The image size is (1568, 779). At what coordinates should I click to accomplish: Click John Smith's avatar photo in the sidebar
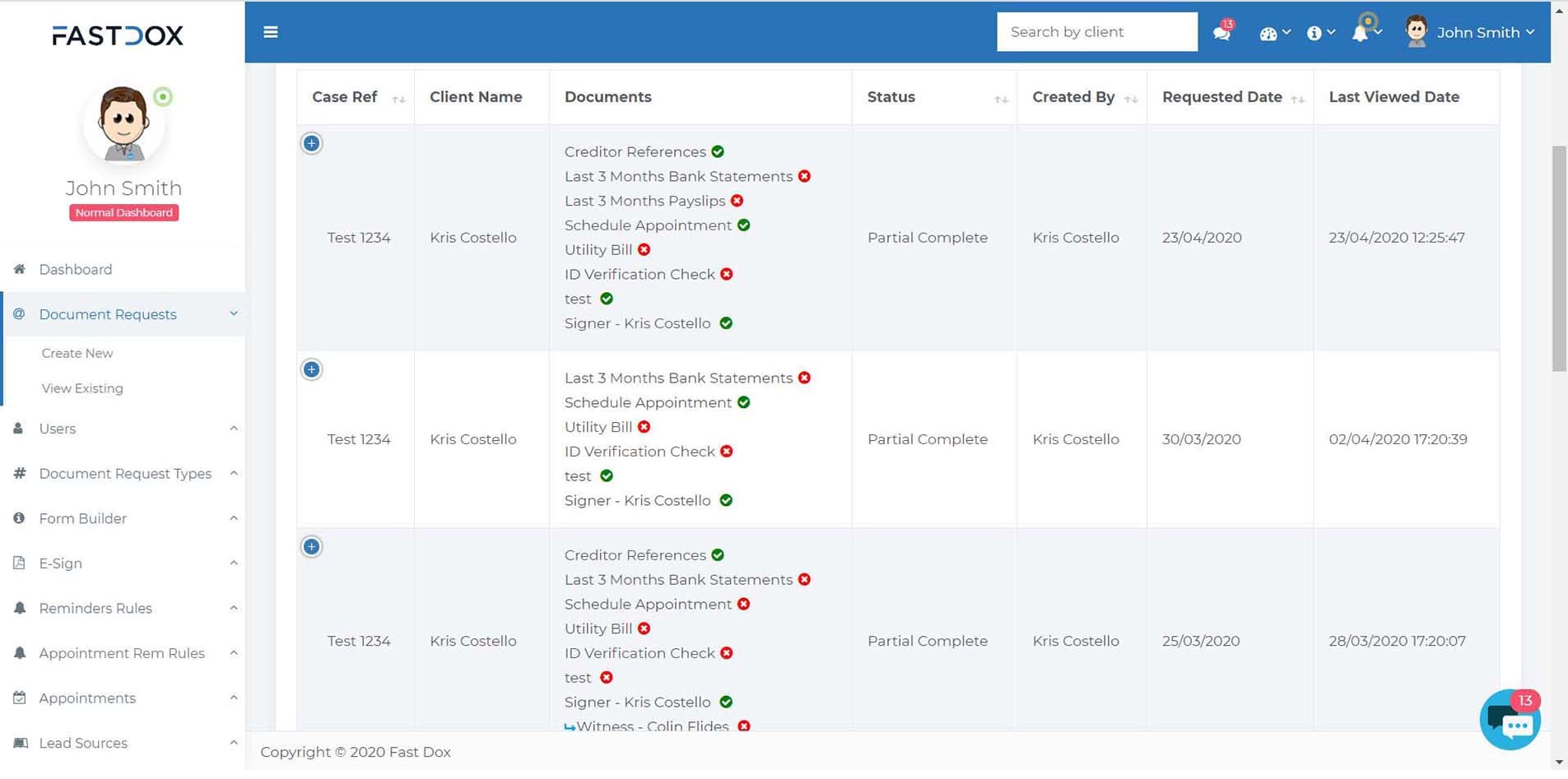pos(123,123)
